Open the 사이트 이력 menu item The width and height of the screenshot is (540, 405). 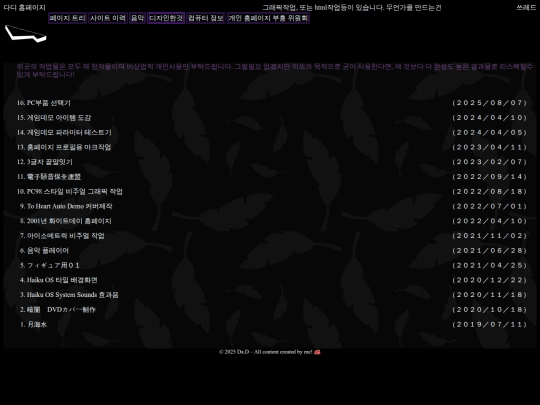point(108,18)
